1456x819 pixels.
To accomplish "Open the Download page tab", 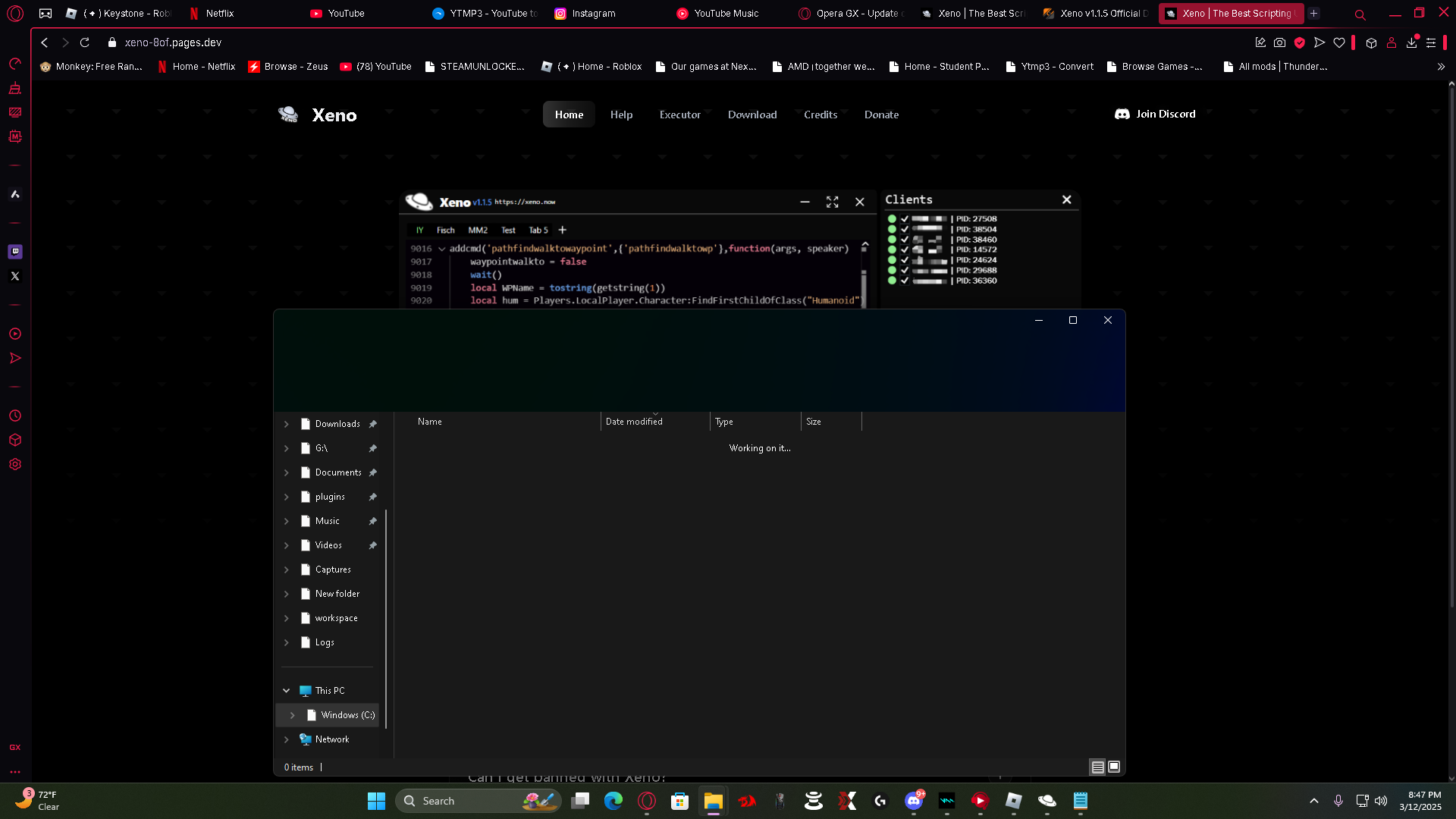I will coord(752,115).
